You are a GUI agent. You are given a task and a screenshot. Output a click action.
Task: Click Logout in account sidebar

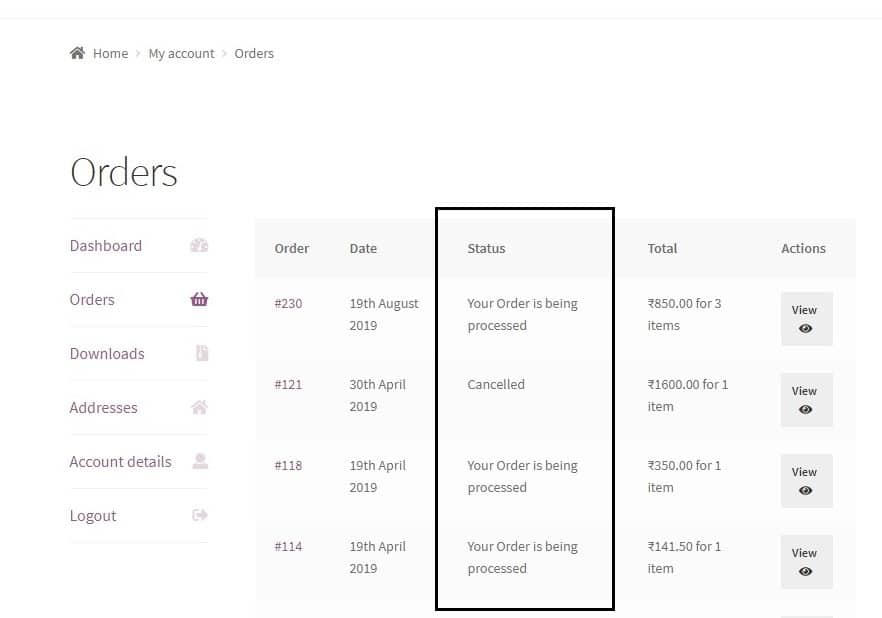tap(93, 516)
